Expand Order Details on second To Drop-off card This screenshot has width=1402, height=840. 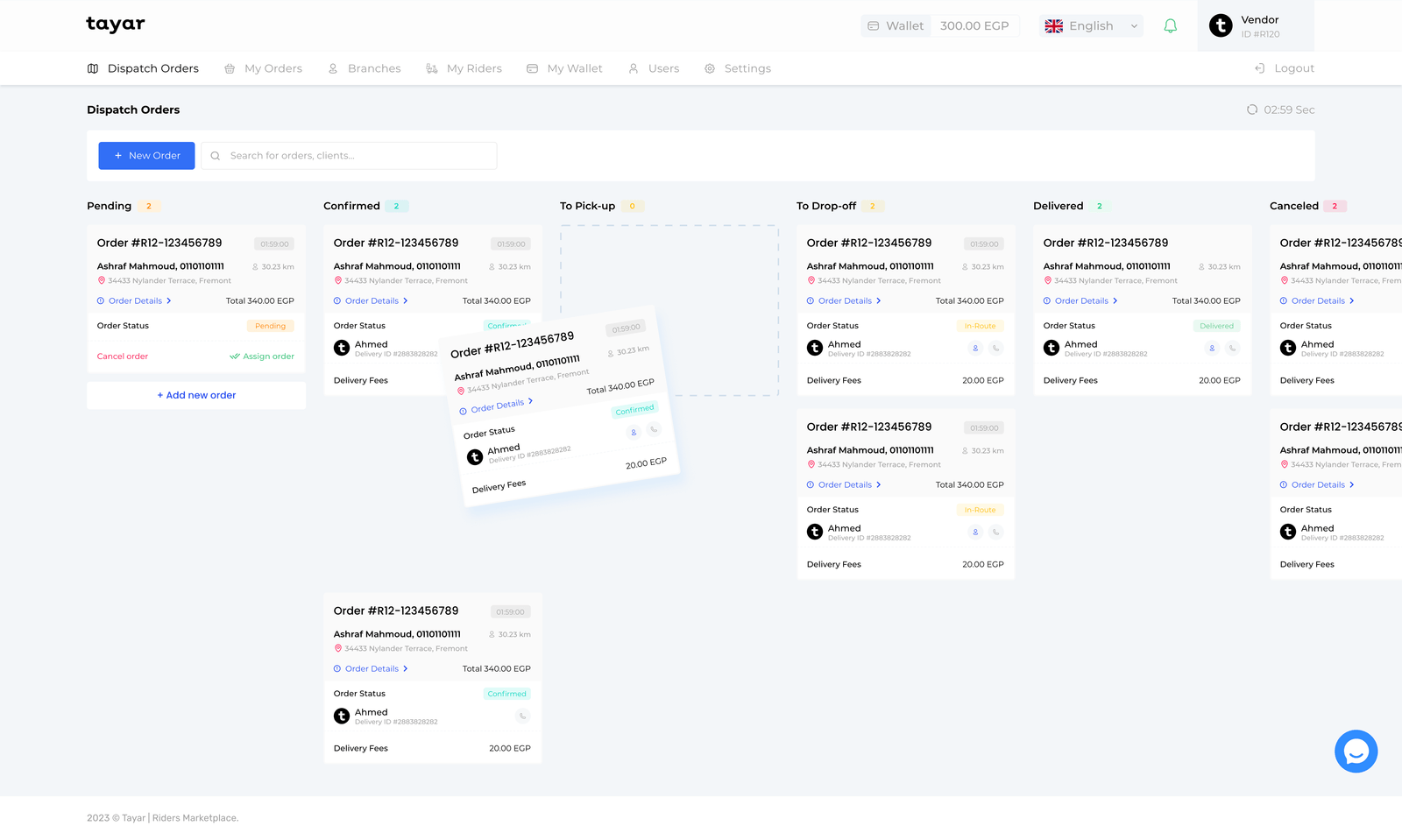845,485
